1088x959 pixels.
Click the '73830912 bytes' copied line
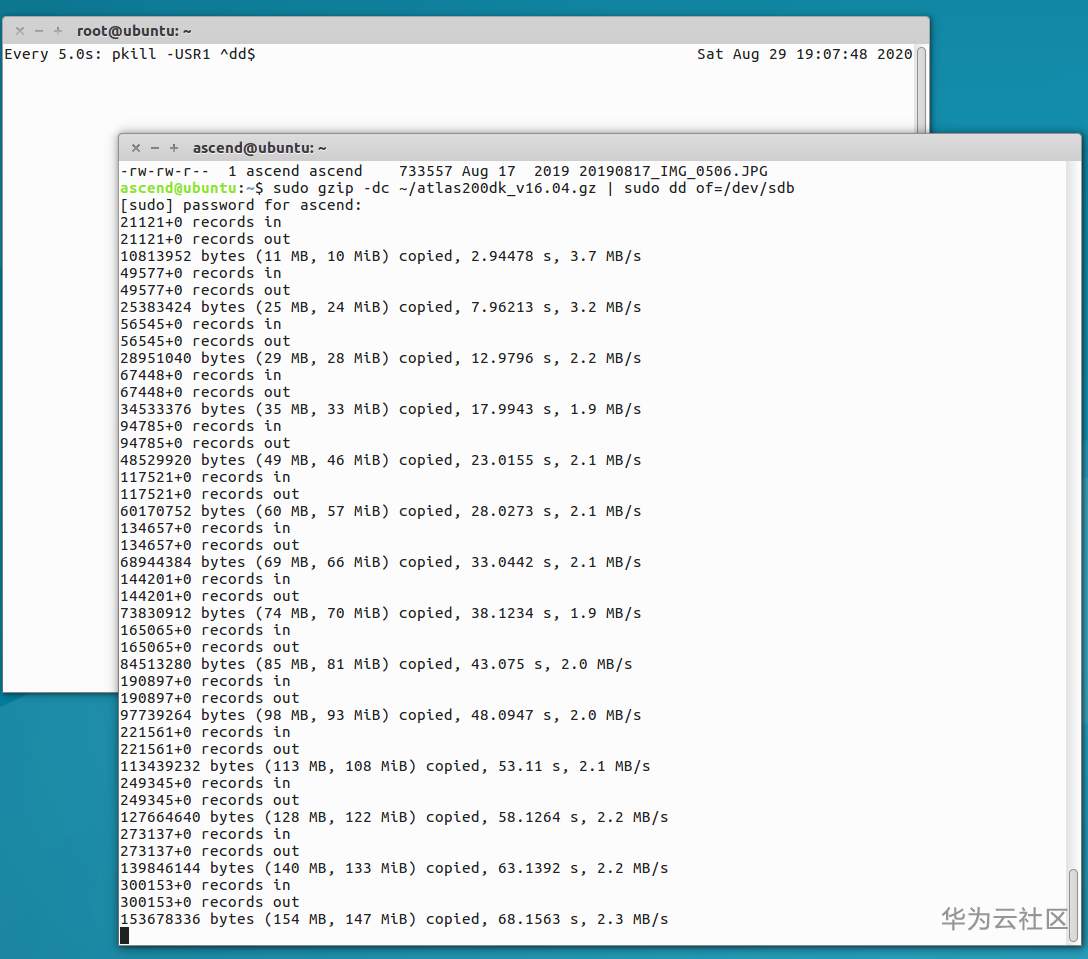[x=380, y=613]
